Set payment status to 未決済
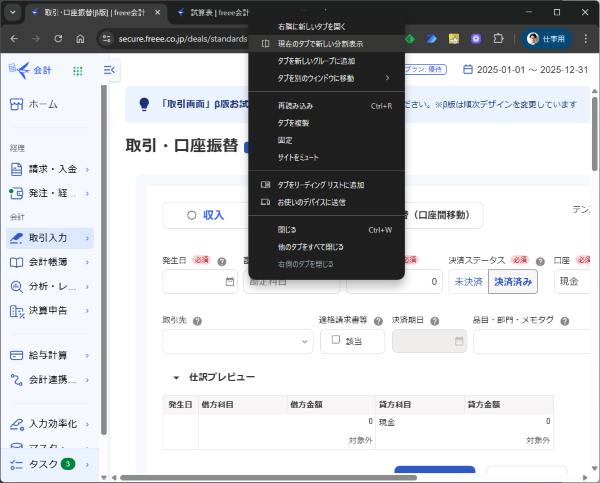The height and width of the screenshot is (483, 600). tap(467, 282)
